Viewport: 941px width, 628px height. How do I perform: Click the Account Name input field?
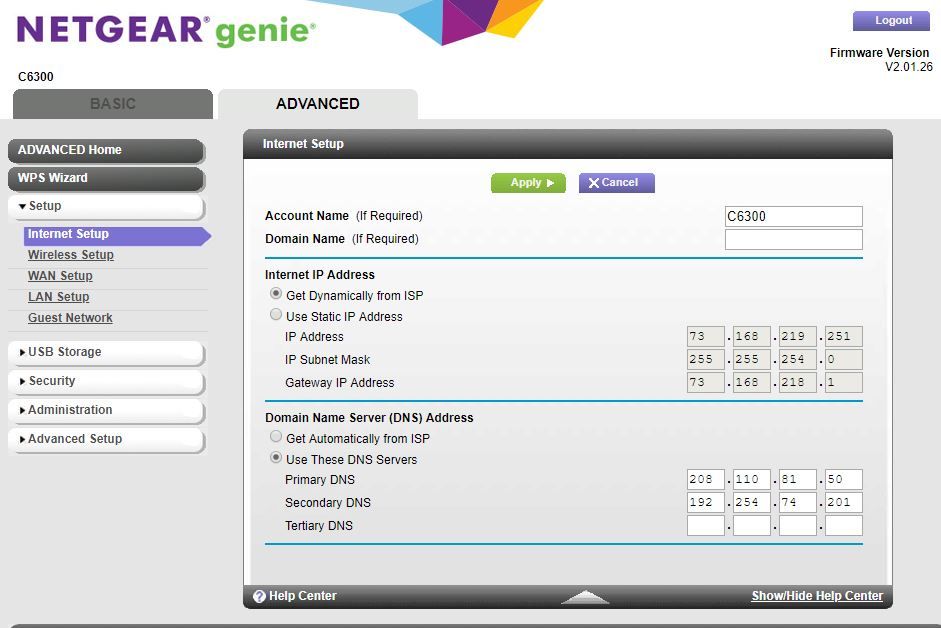pos(793,216)
